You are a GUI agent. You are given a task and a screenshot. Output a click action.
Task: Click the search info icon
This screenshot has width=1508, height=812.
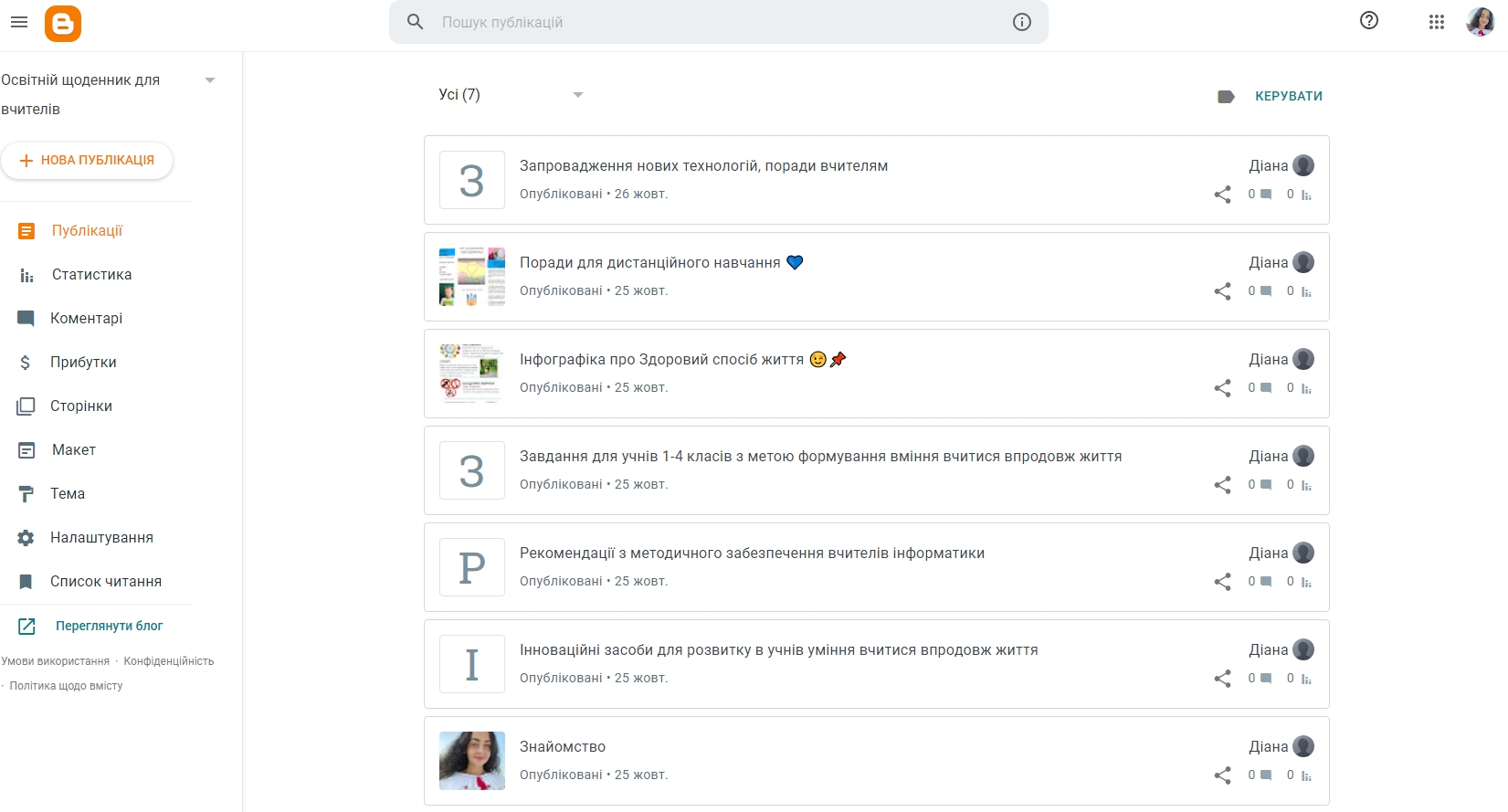coord(1021,22)
